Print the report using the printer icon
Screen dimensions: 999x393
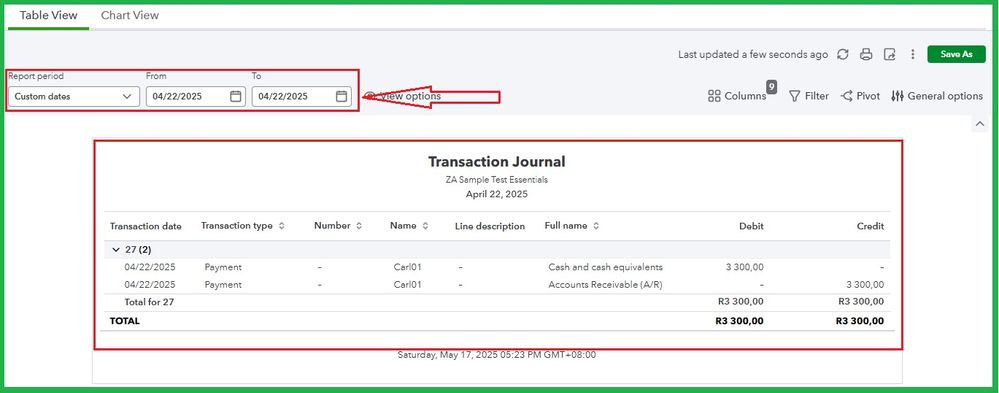coord(866,54)
